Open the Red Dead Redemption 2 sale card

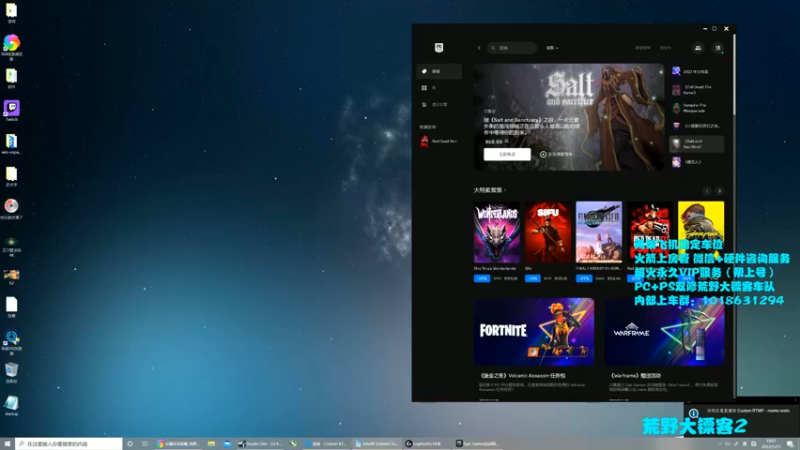pyautogui.click(x=650, y=232)
